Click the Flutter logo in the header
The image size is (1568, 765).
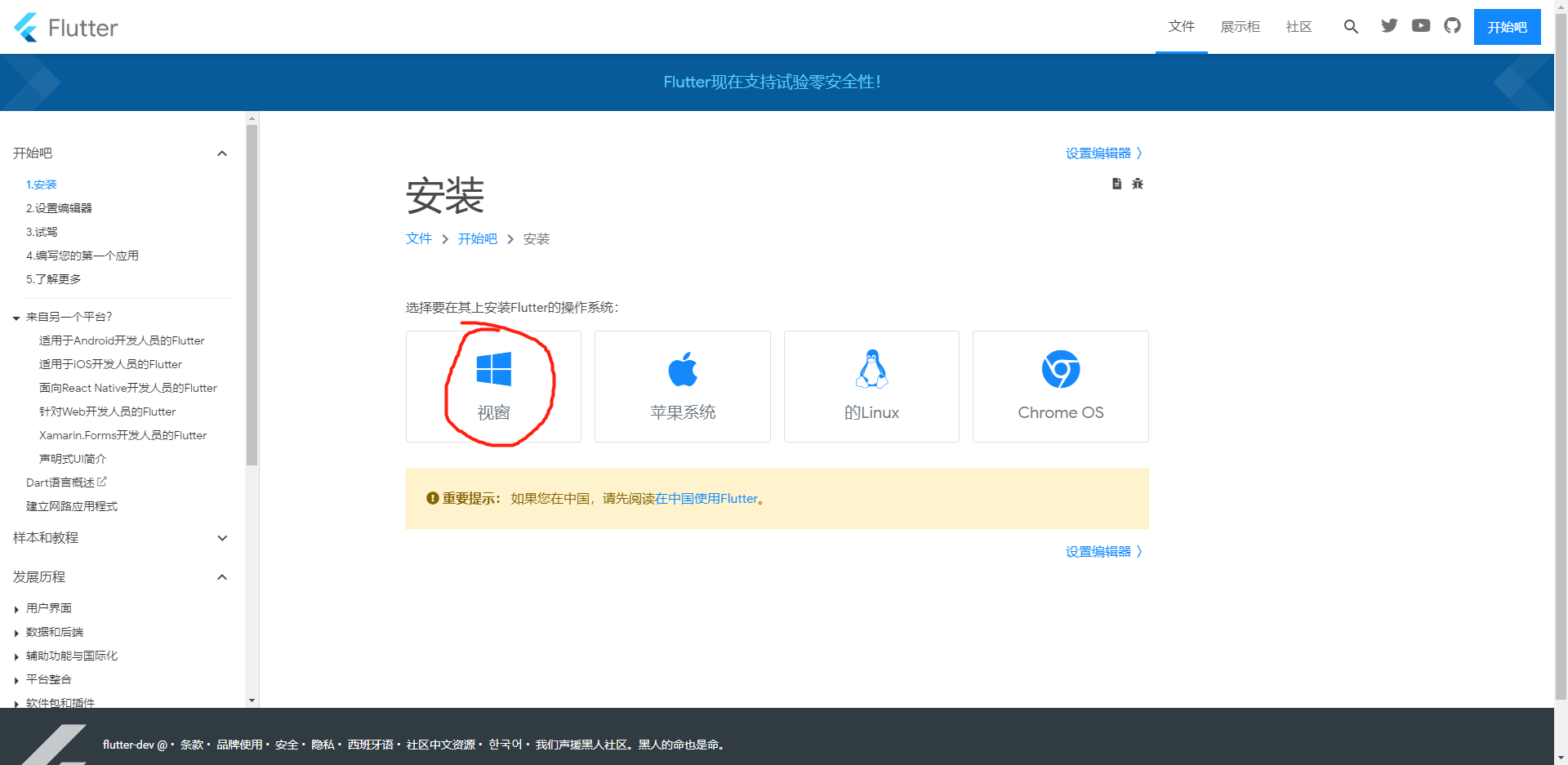[66, 28]
